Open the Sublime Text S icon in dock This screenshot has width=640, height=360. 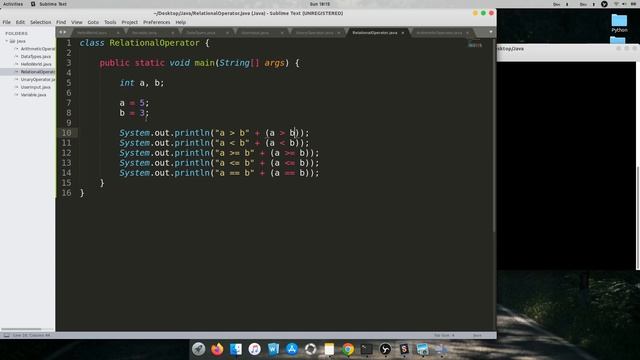pyautogui.click(x=404, y=349)
